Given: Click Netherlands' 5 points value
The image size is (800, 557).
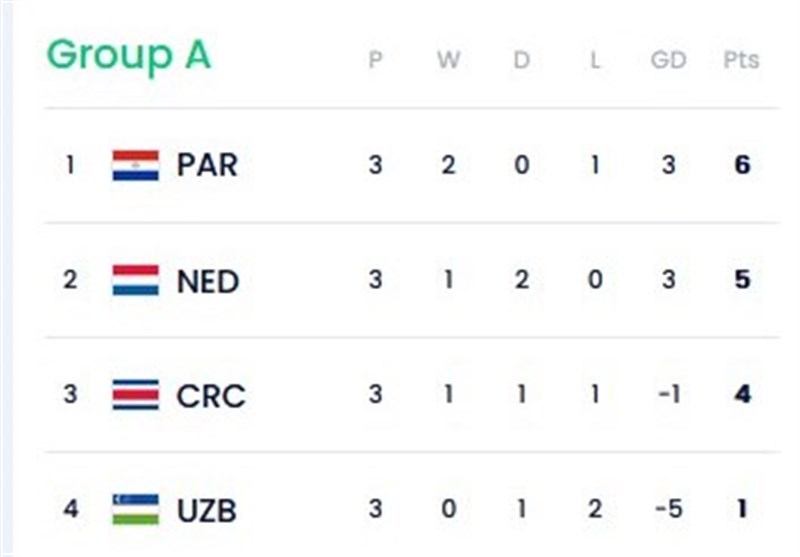Looking at the screenshot, I should pyautogui.click(x=741, y=280).
